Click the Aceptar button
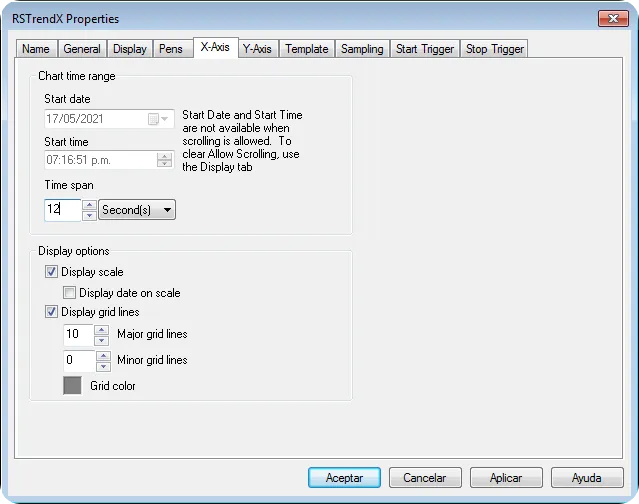 [x=344, y=478]
